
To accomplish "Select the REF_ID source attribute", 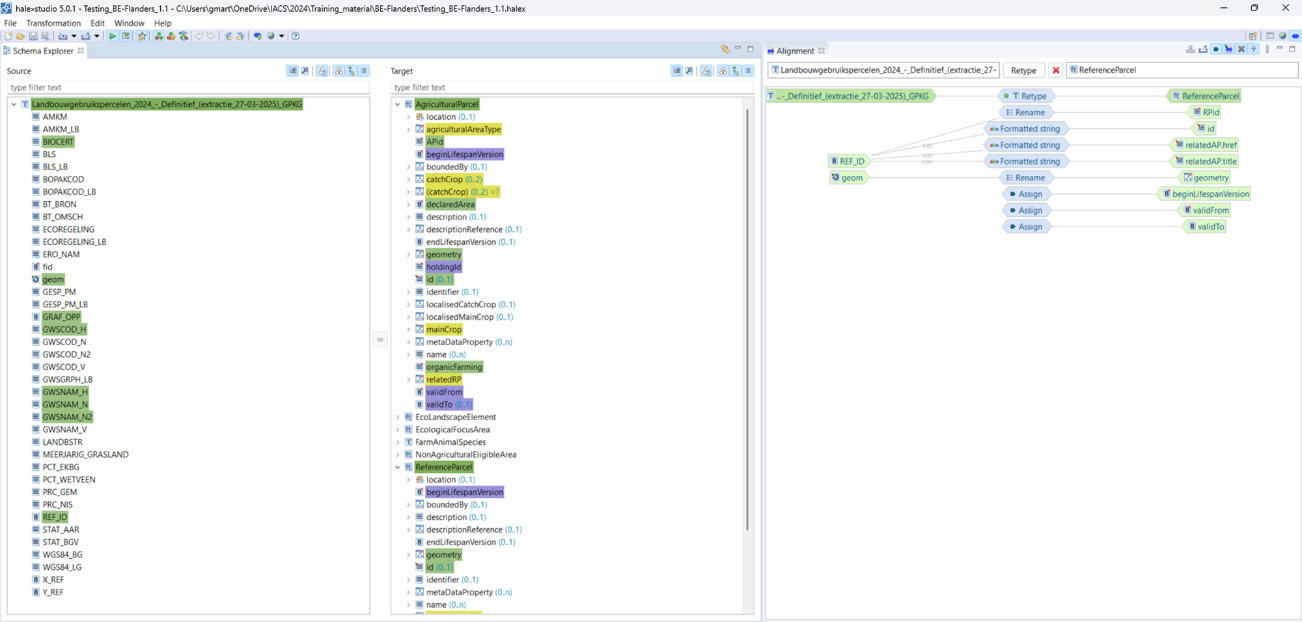I will click(55, 517).
